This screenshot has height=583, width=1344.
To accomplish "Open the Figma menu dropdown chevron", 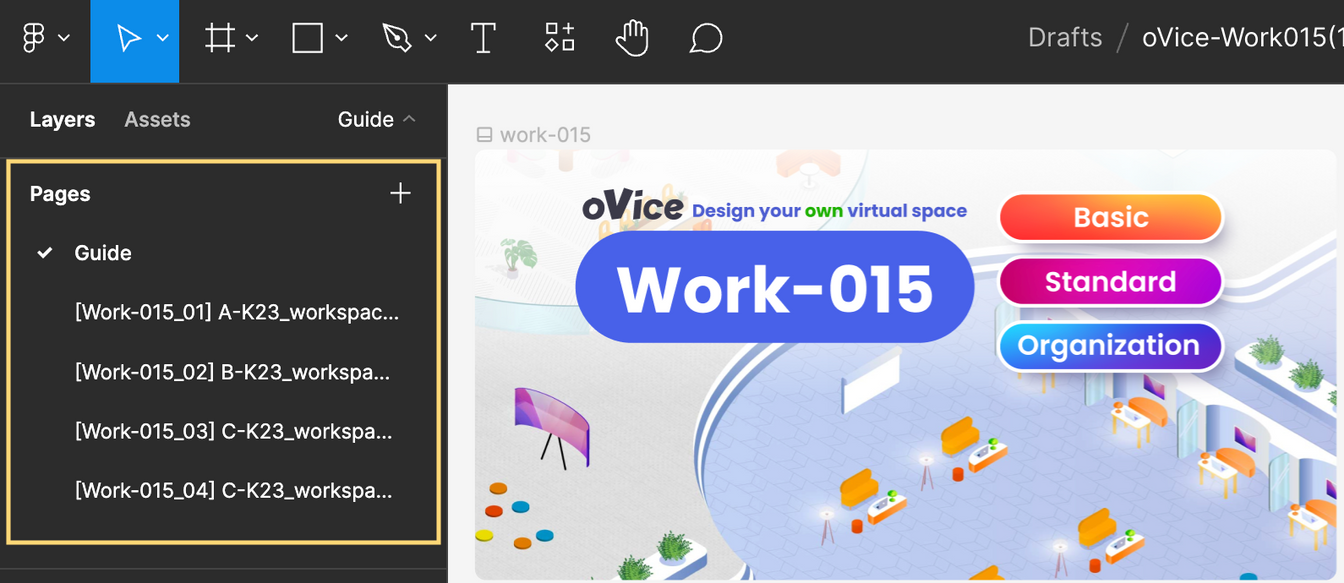I will coord(64,38).
